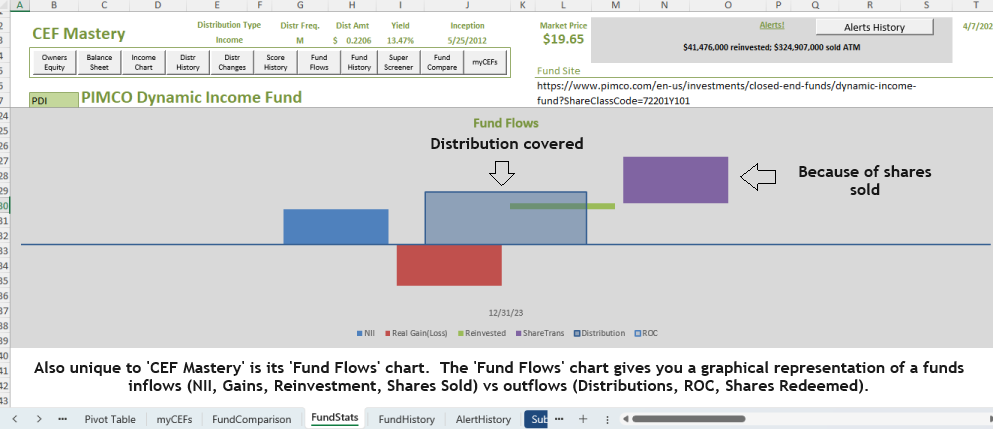Show more sheets ellipsis after Sub tab
Viewport: 995px width, 430px height.
[x=559, y=419]
